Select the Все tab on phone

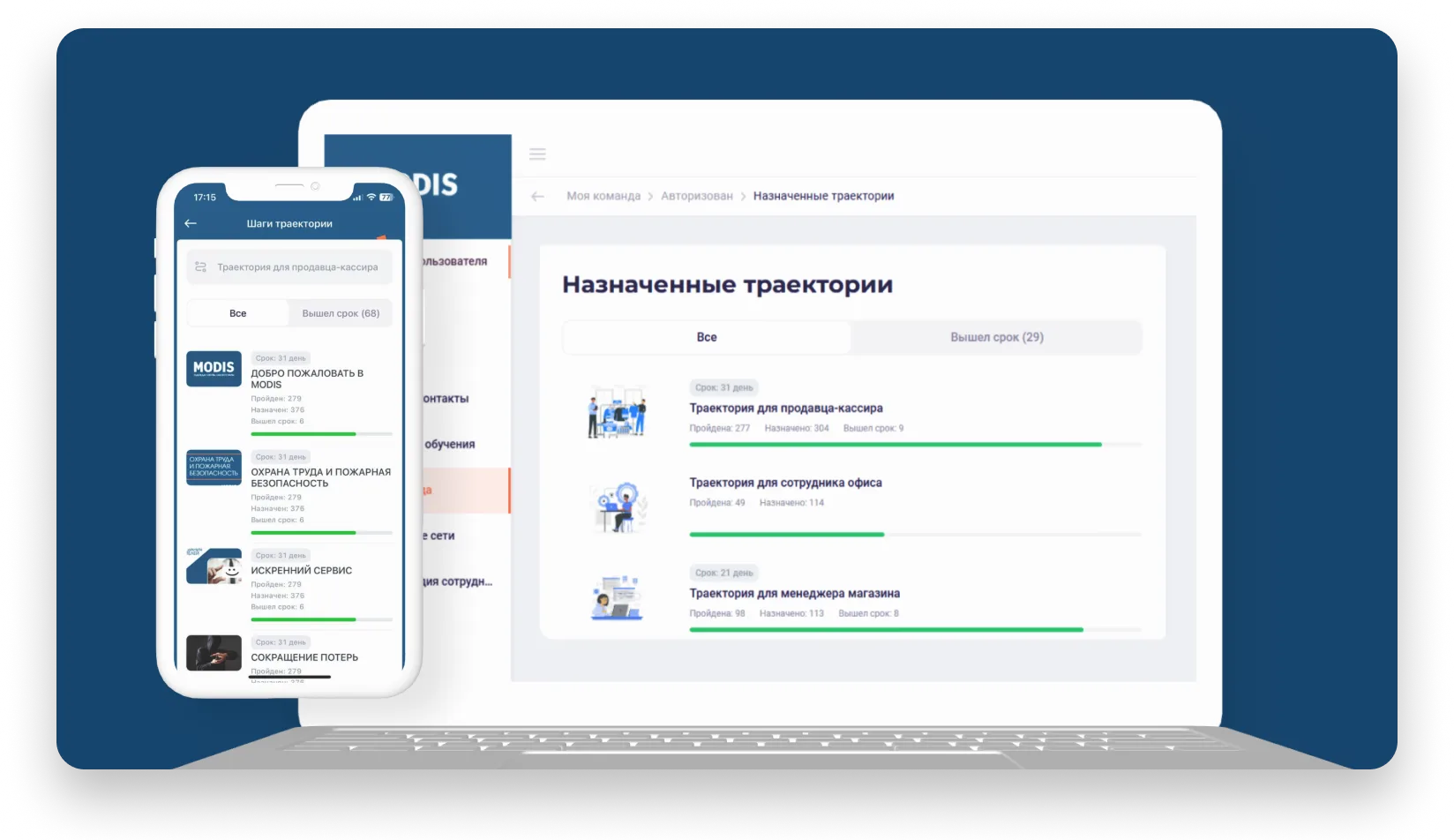click(x=238, y=313)
